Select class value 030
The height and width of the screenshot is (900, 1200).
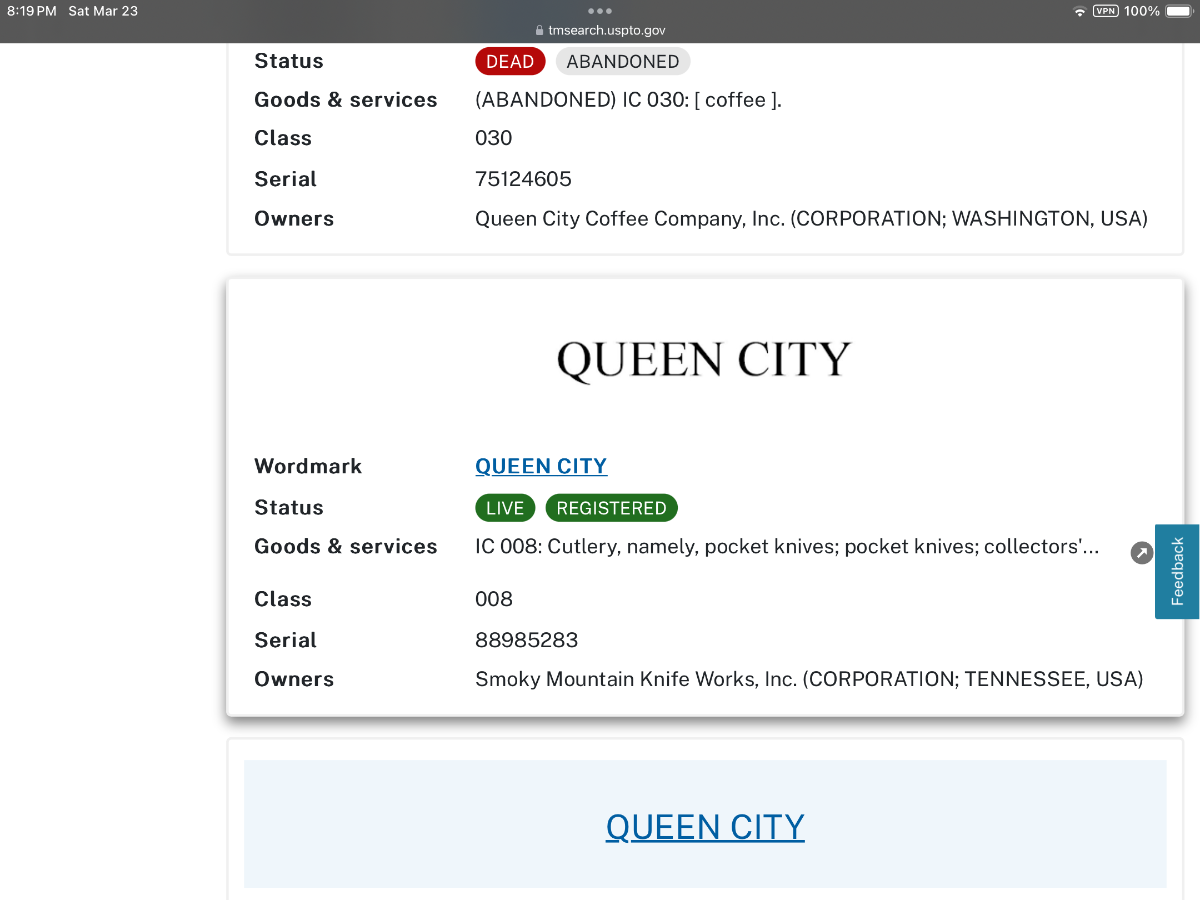point(494,138)
